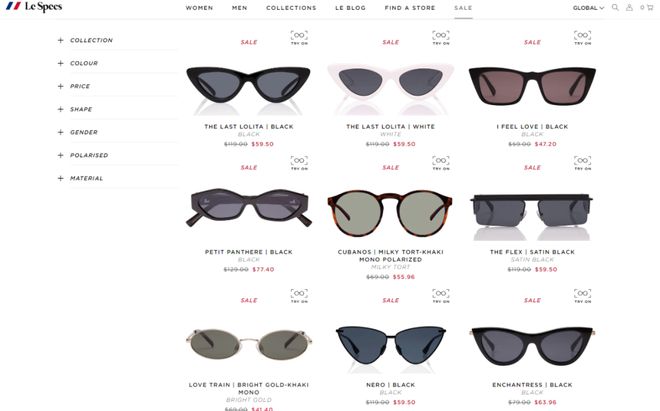
Task: Click Try On icon for Cubanos Milky Tort
Action: pos(441,163)
